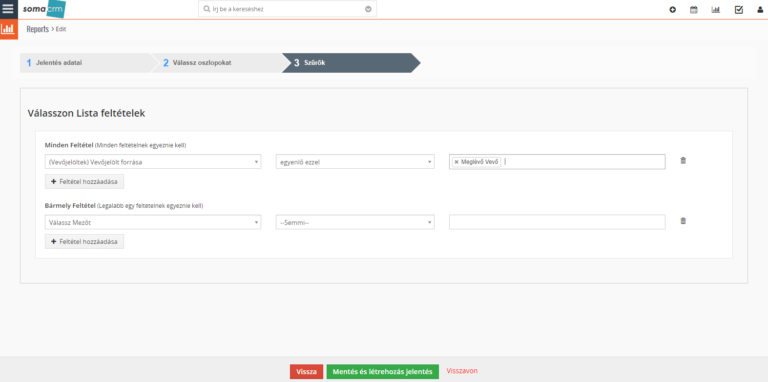Open the Reports module icon
Image resolution: width=768 pixels, height=382 pixels.
[x=8, y=29]
